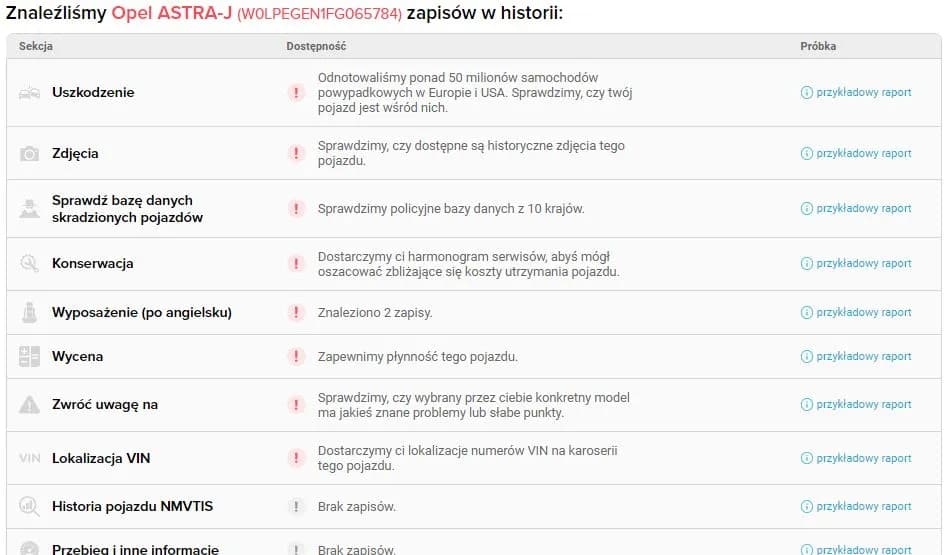Click the calculator icon beside Wycena

29,357
